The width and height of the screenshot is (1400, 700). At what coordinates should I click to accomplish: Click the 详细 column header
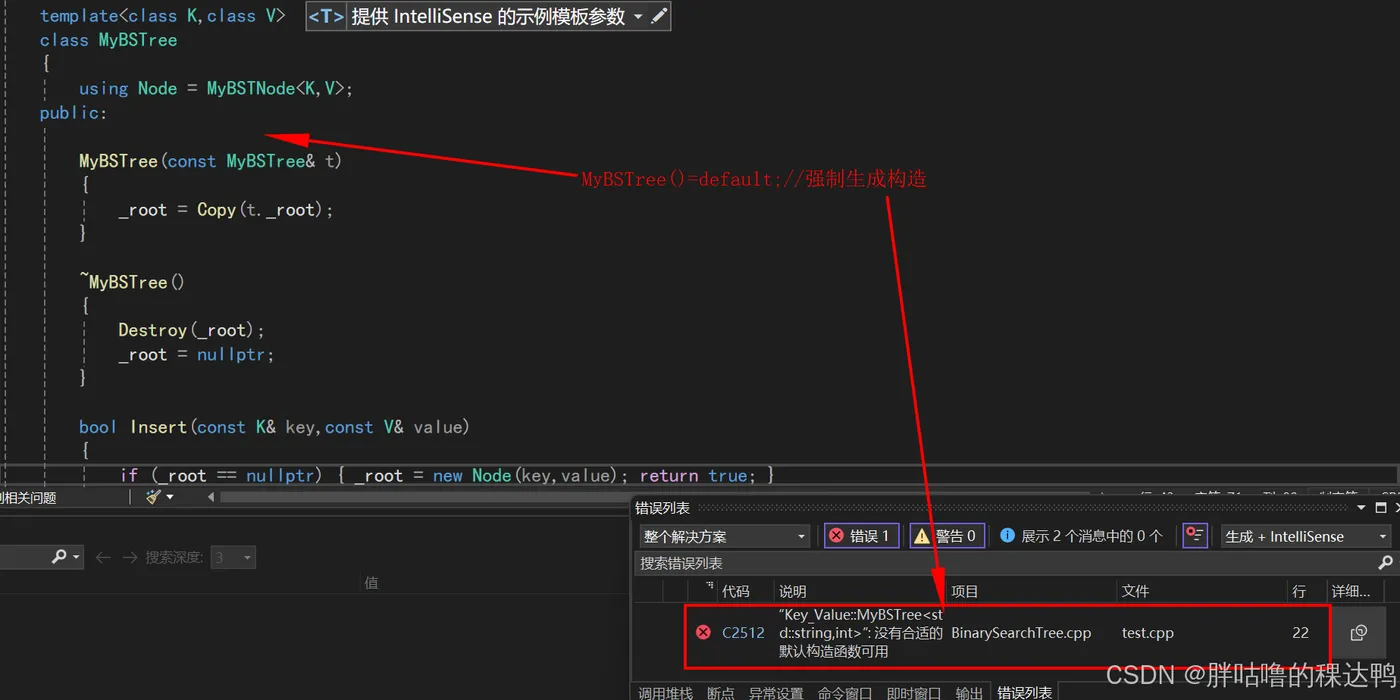tap(1351, 591)
